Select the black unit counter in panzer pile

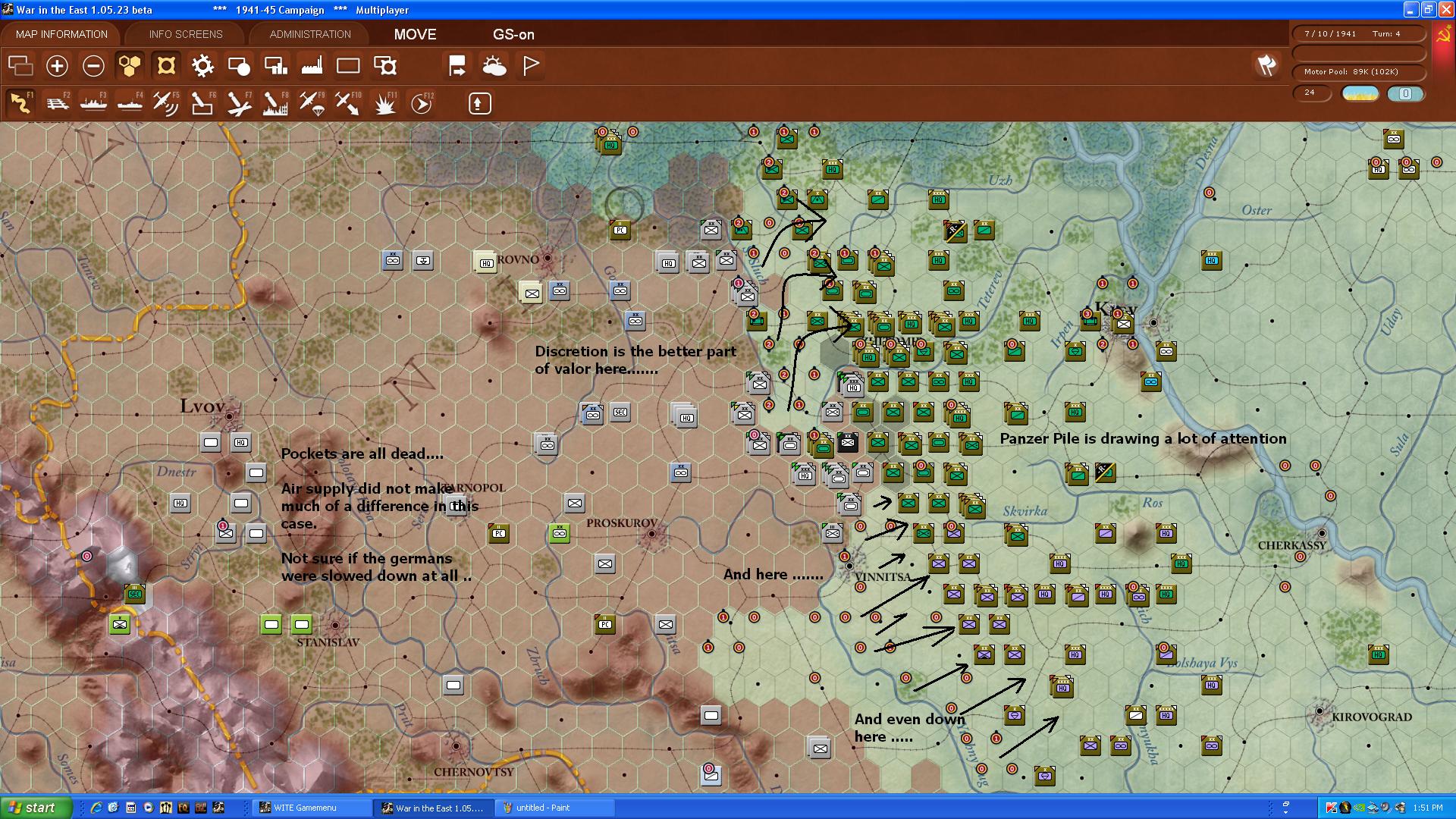click(848, 442)
